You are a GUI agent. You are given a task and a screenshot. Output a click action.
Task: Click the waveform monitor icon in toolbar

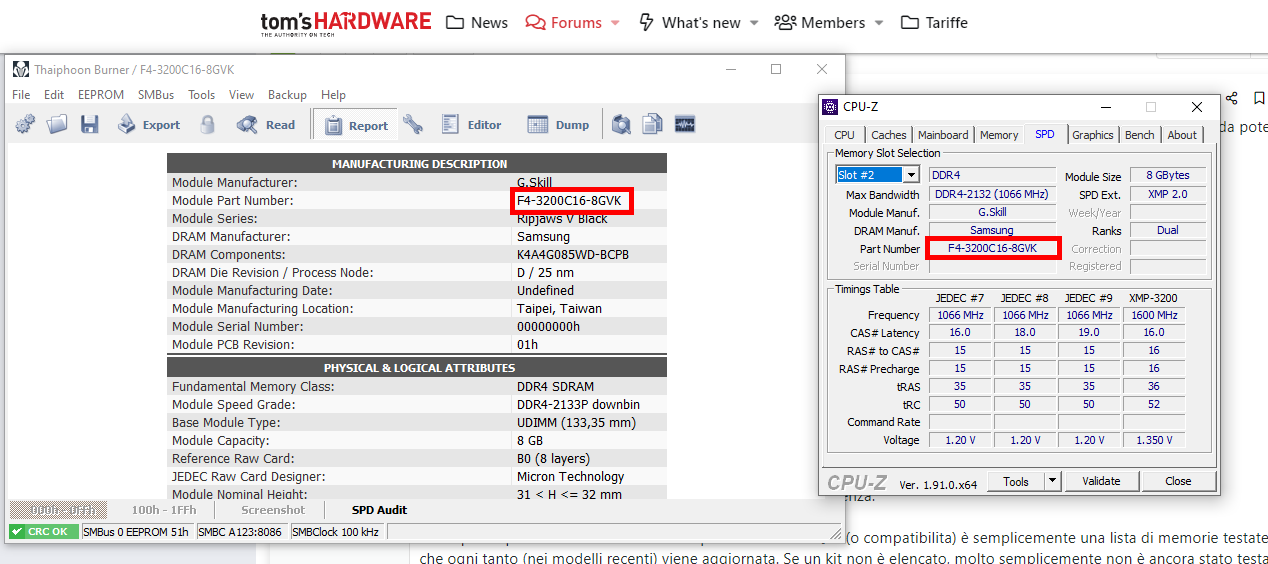pyautogui.click(x=684, y=124)
